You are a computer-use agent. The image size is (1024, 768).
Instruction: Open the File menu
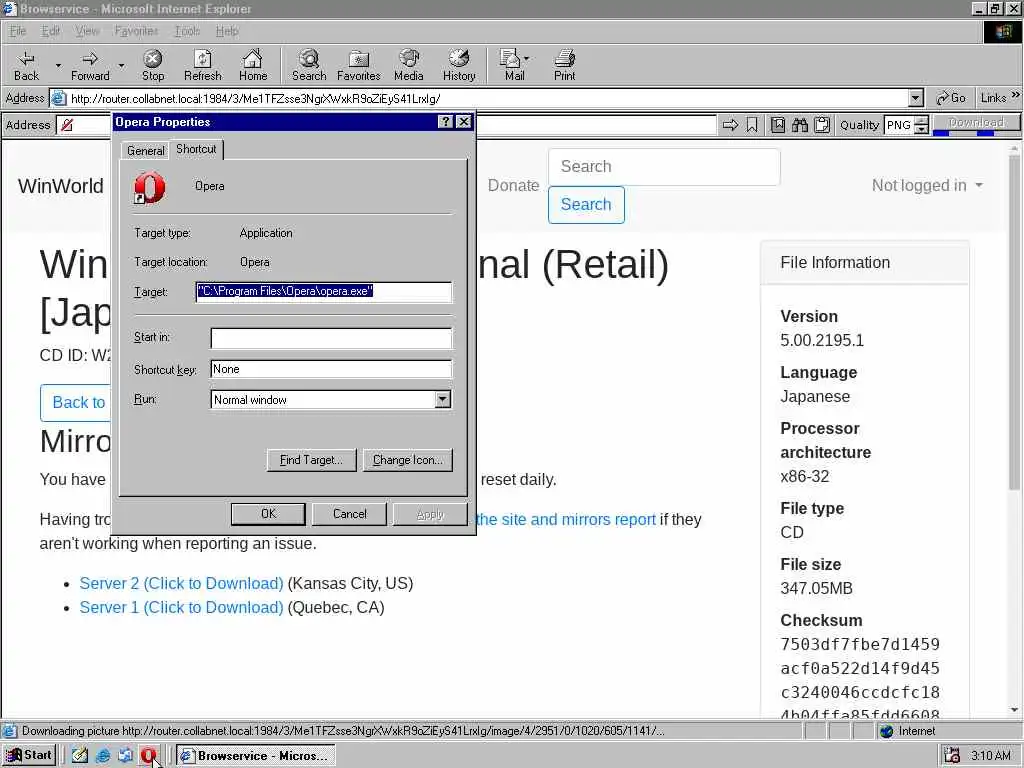point(18,31)
